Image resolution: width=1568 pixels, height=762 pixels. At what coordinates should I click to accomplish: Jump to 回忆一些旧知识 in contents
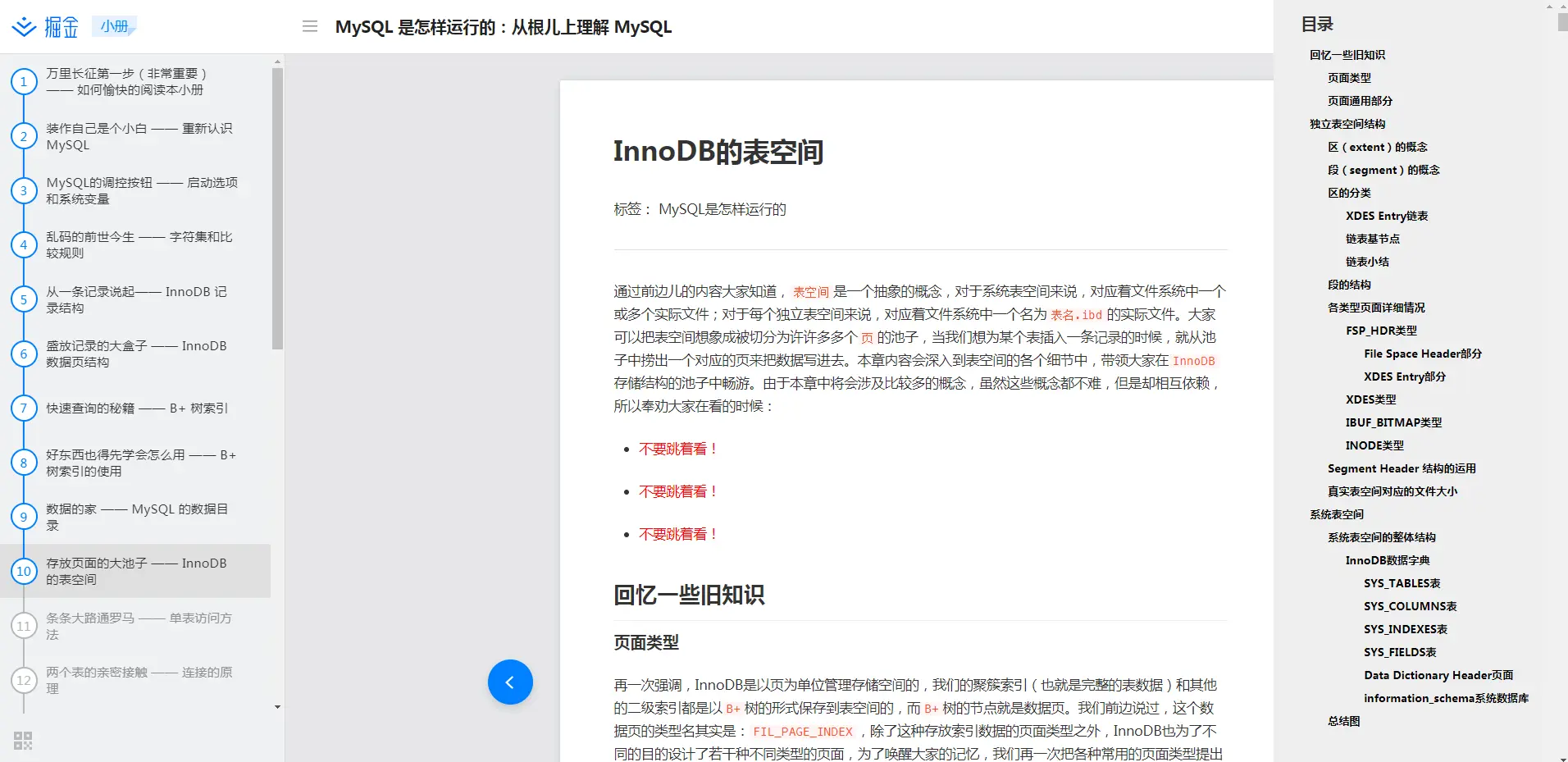tap(1347, 55)
